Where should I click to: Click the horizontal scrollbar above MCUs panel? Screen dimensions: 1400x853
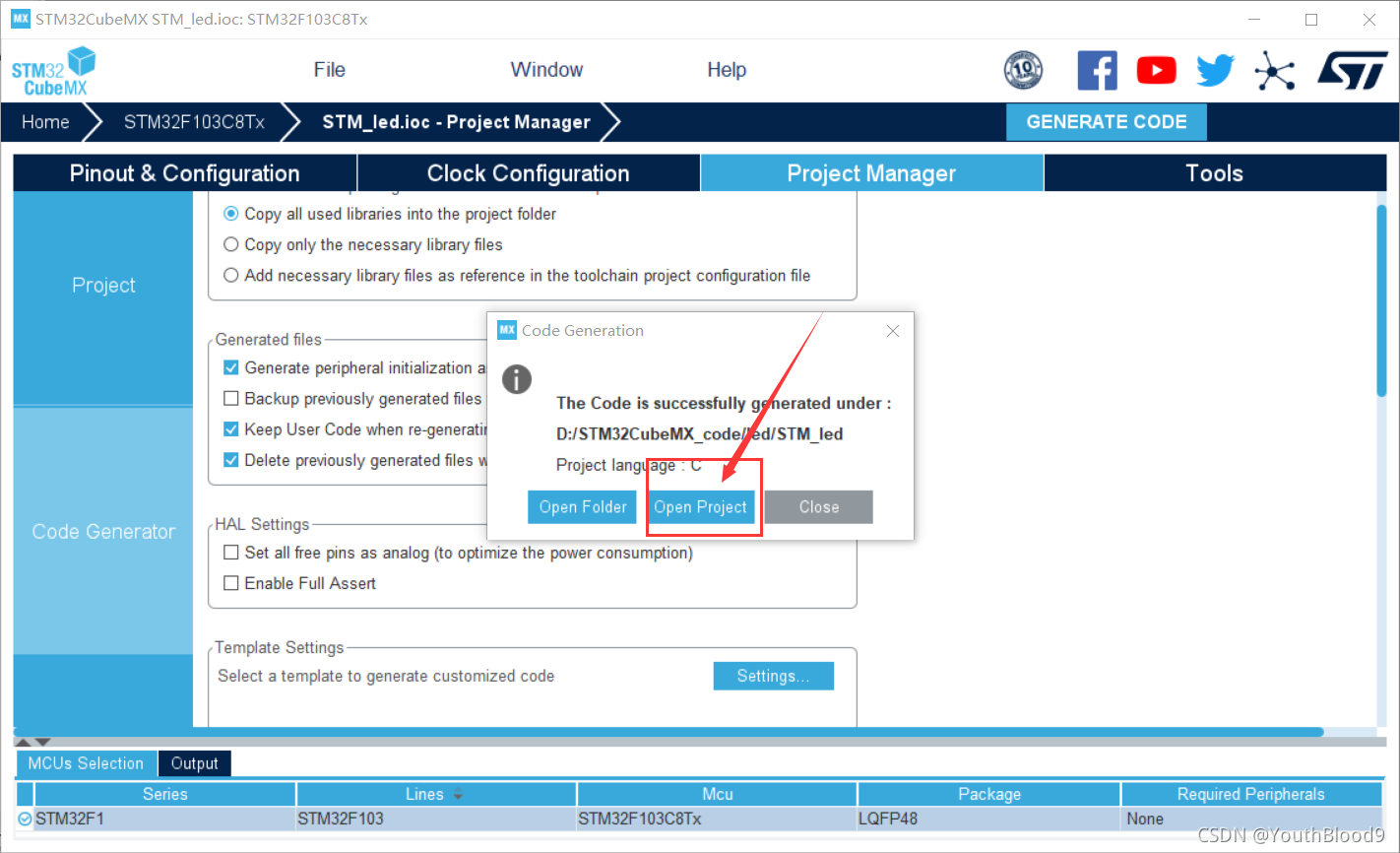point(668,732)
